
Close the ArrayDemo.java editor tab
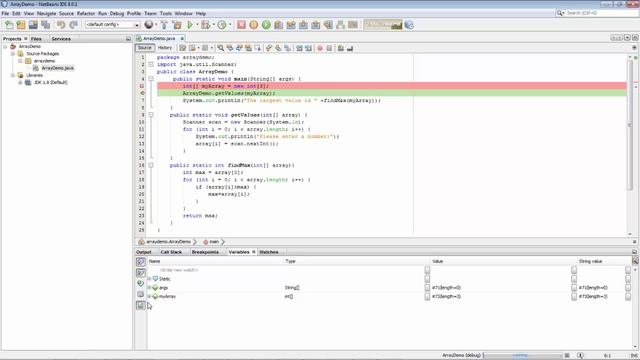coord(182,38)
